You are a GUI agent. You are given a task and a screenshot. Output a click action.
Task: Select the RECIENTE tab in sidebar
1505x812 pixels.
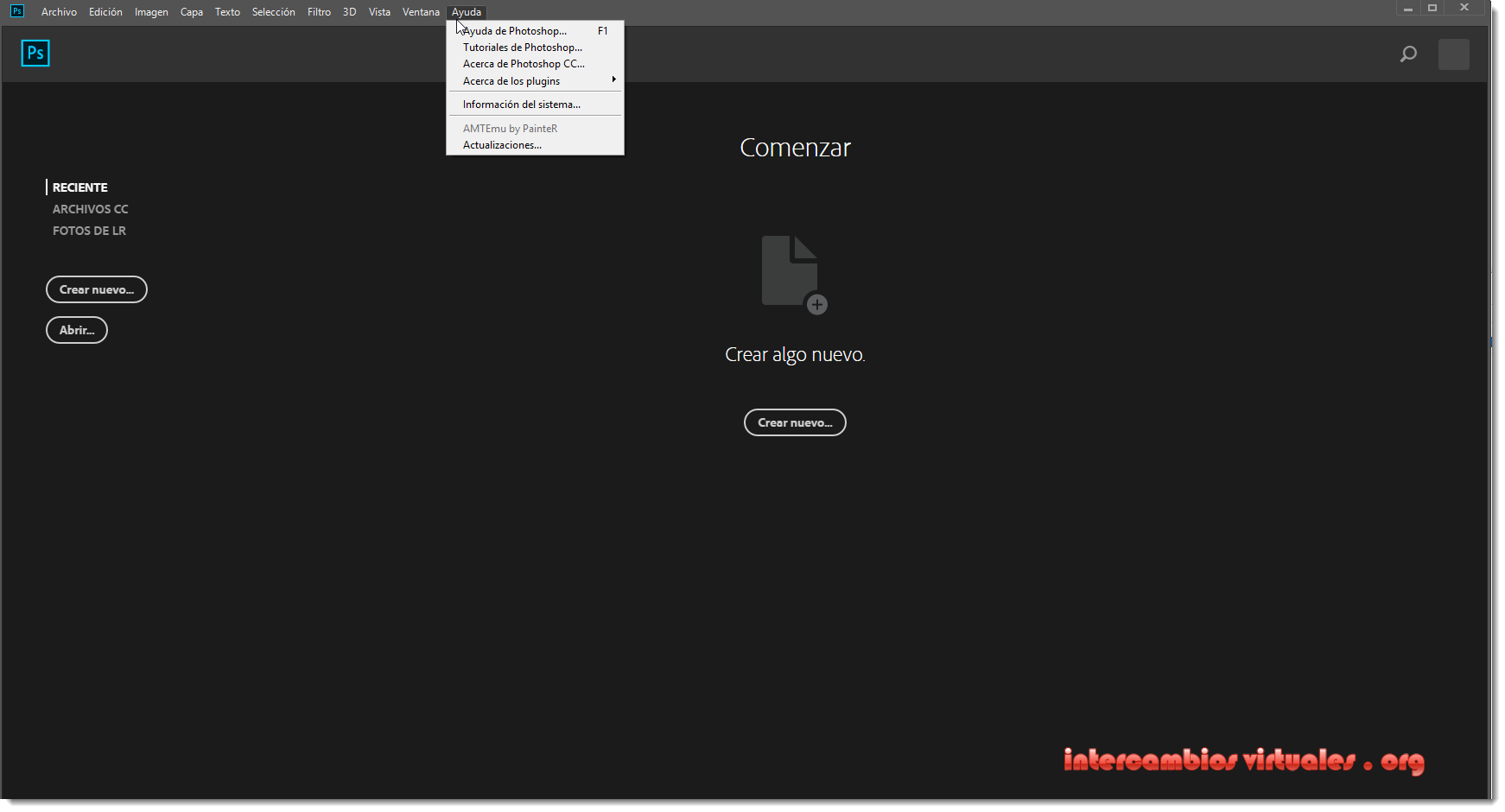(79, 187)
